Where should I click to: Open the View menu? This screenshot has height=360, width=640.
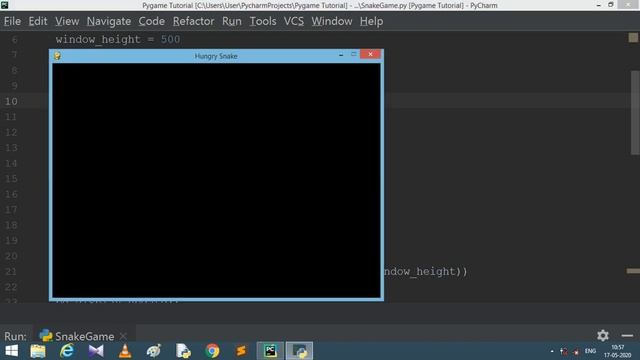pos(67,21)
